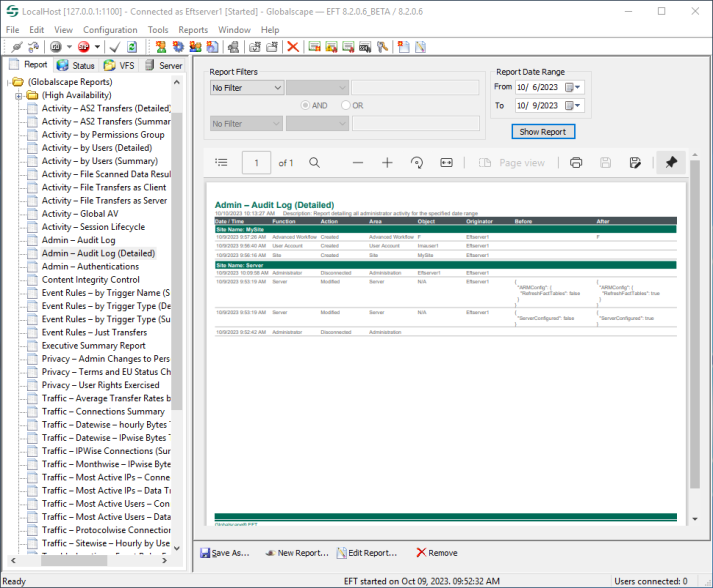Click the refresh icon in main toolbar

[x=131, y=47]
